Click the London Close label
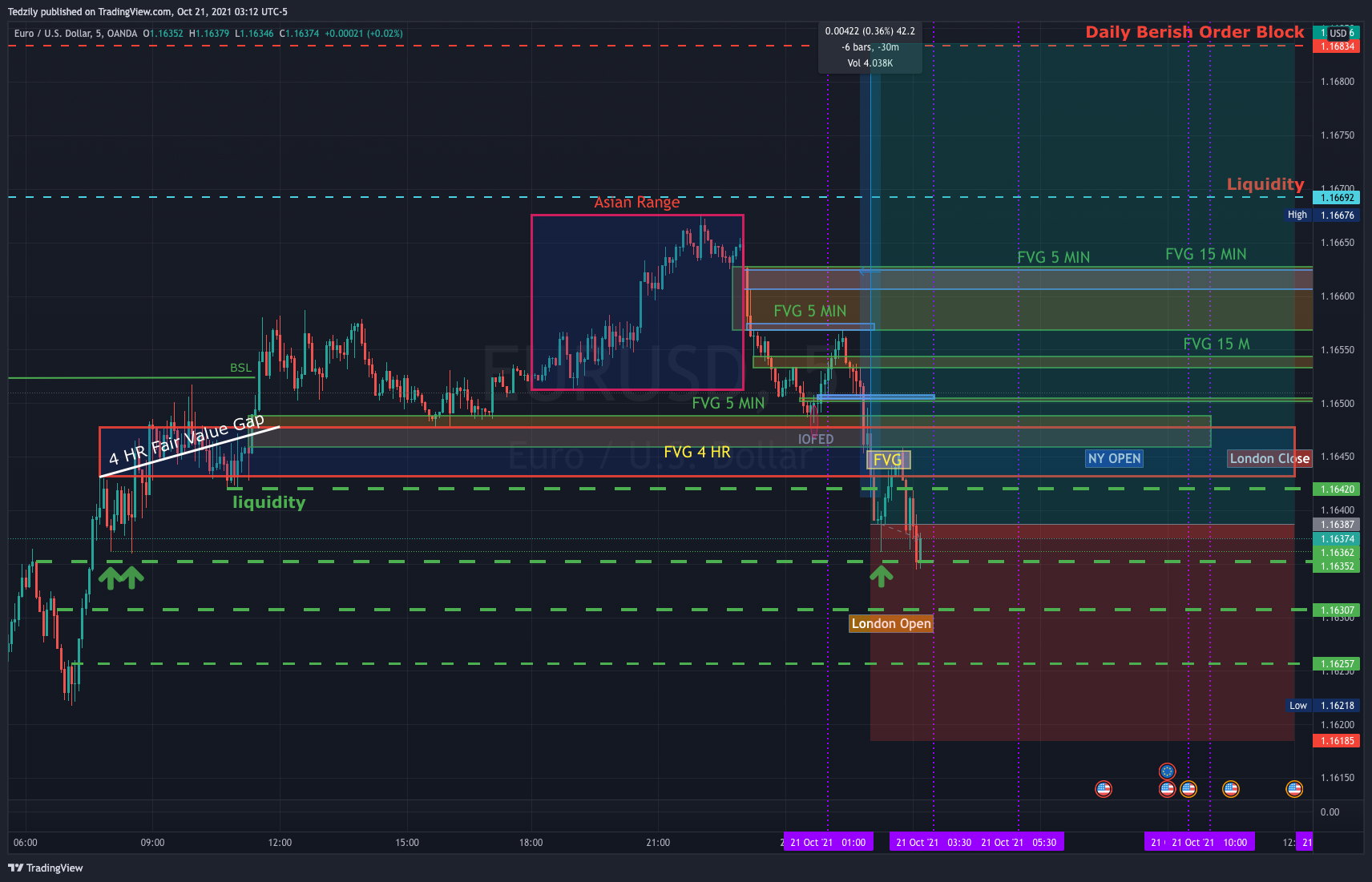This screenshot has height=882, width=1372. [x=1269, y=458]
